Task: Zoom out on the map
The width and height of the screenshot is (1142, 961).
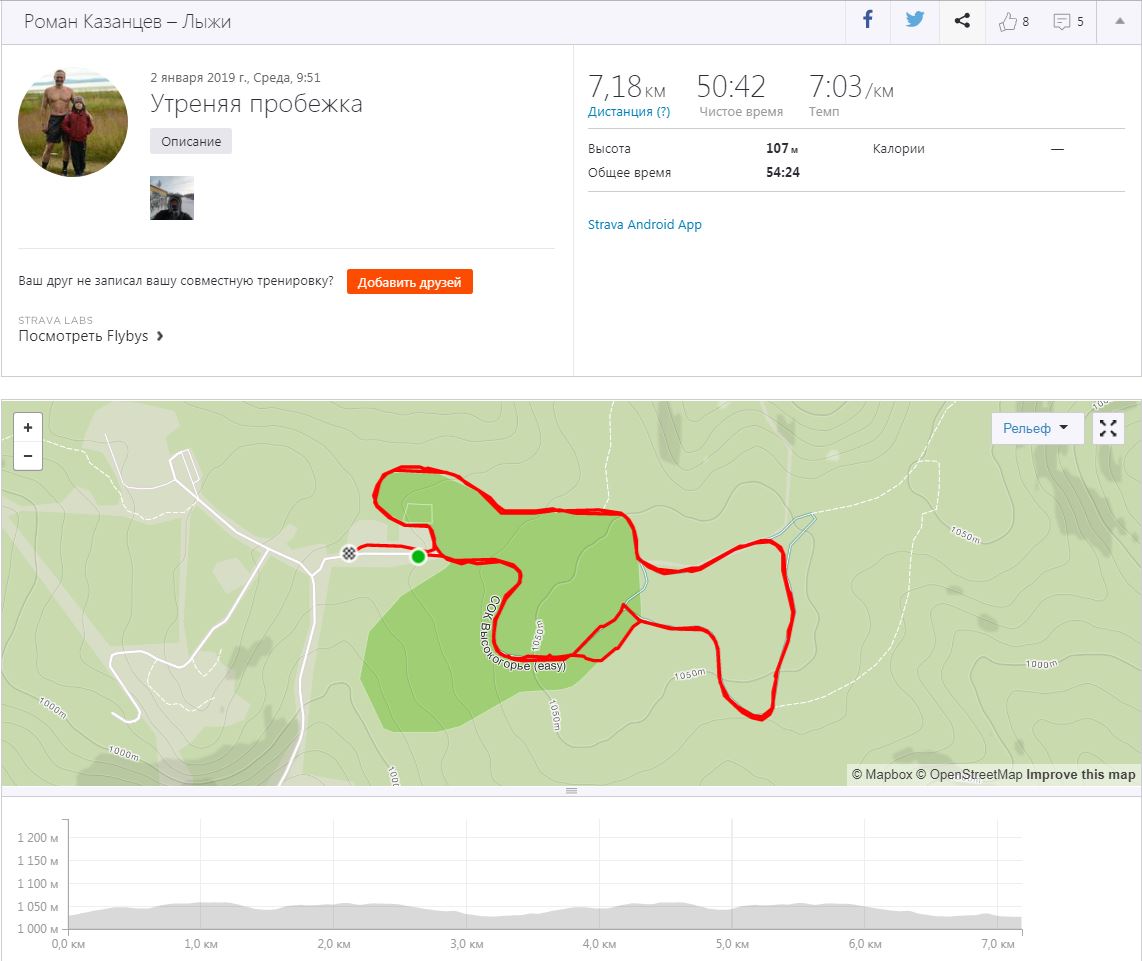Action: click(x=28, y=455)
